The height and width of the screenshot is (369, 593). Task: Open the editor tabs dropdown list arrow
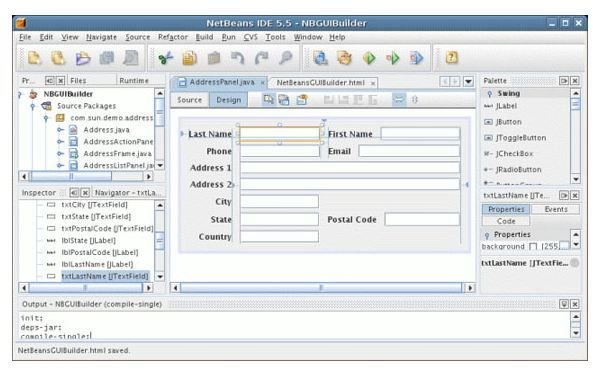pos(468,81)
